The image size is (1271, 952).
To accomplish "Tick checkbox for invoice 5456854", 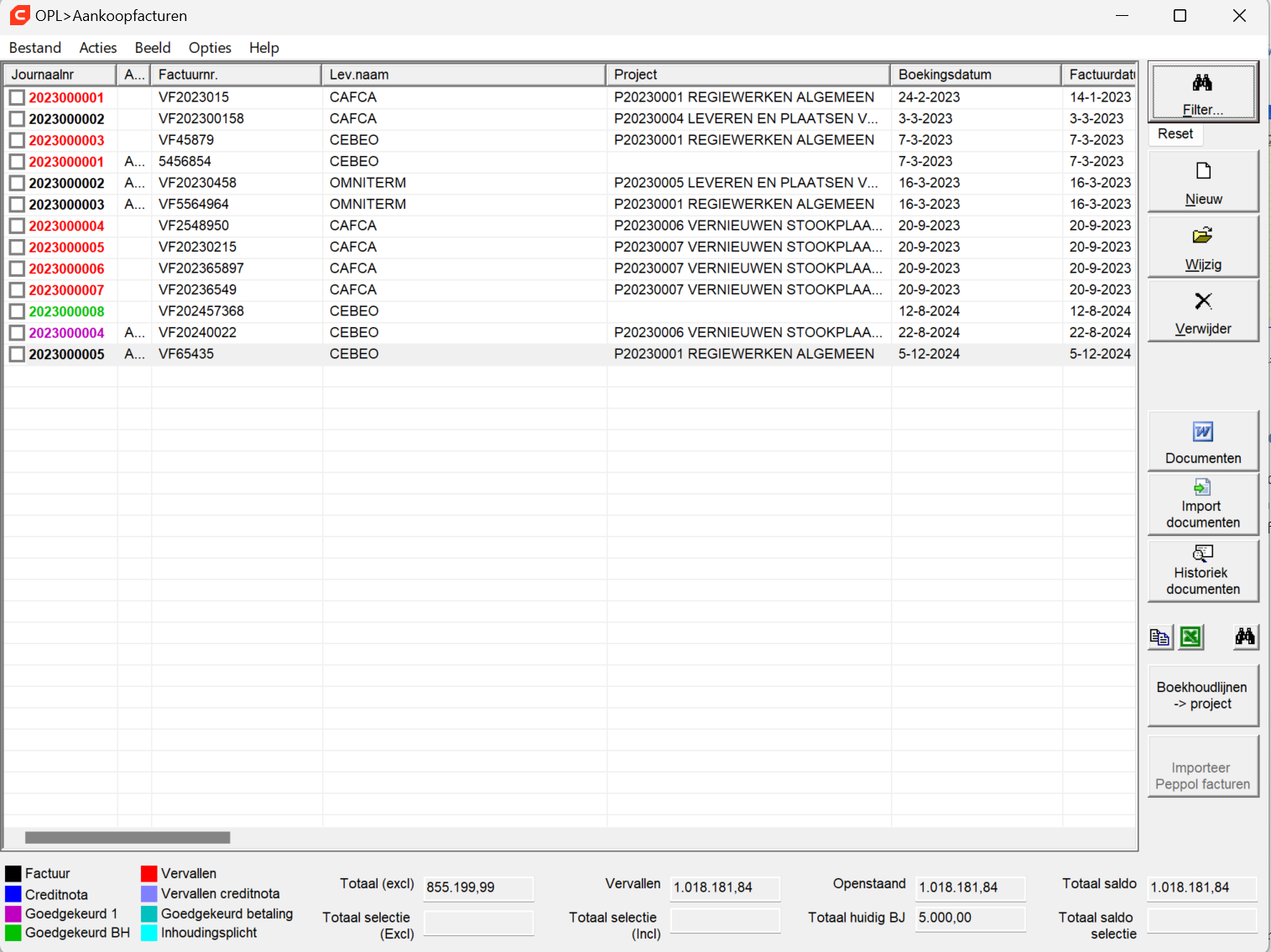I will [17, 162].
